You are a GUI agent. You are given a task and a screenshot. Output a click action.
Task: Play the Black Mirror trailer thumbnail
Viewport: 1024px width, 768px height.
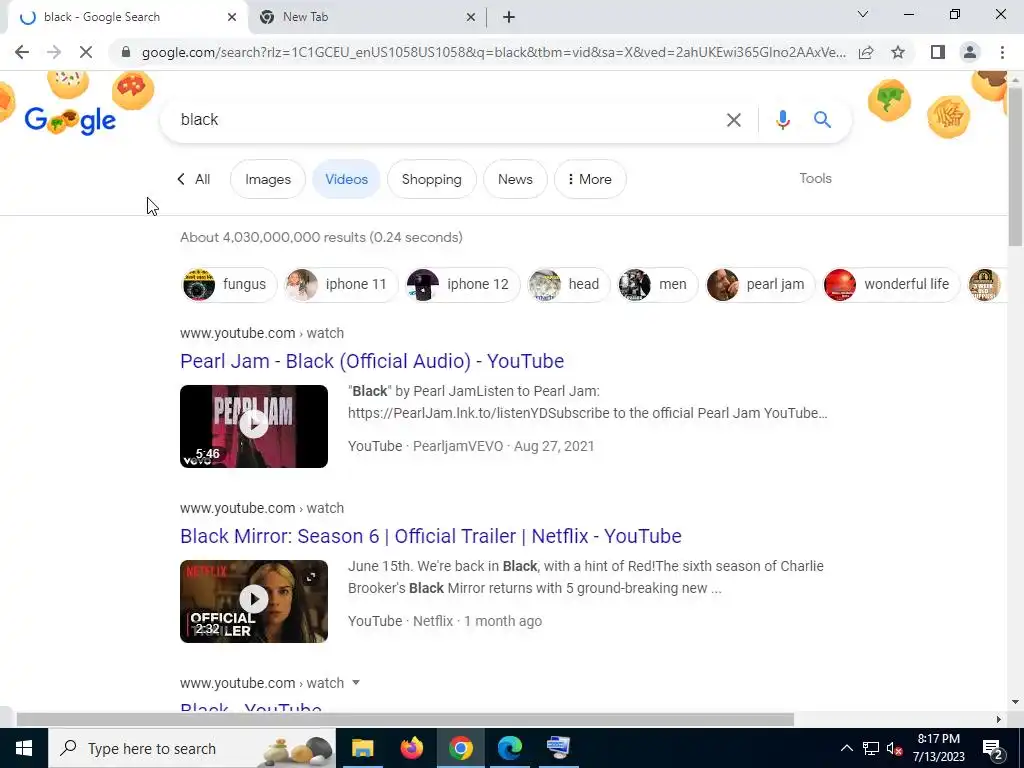[254, 601]
